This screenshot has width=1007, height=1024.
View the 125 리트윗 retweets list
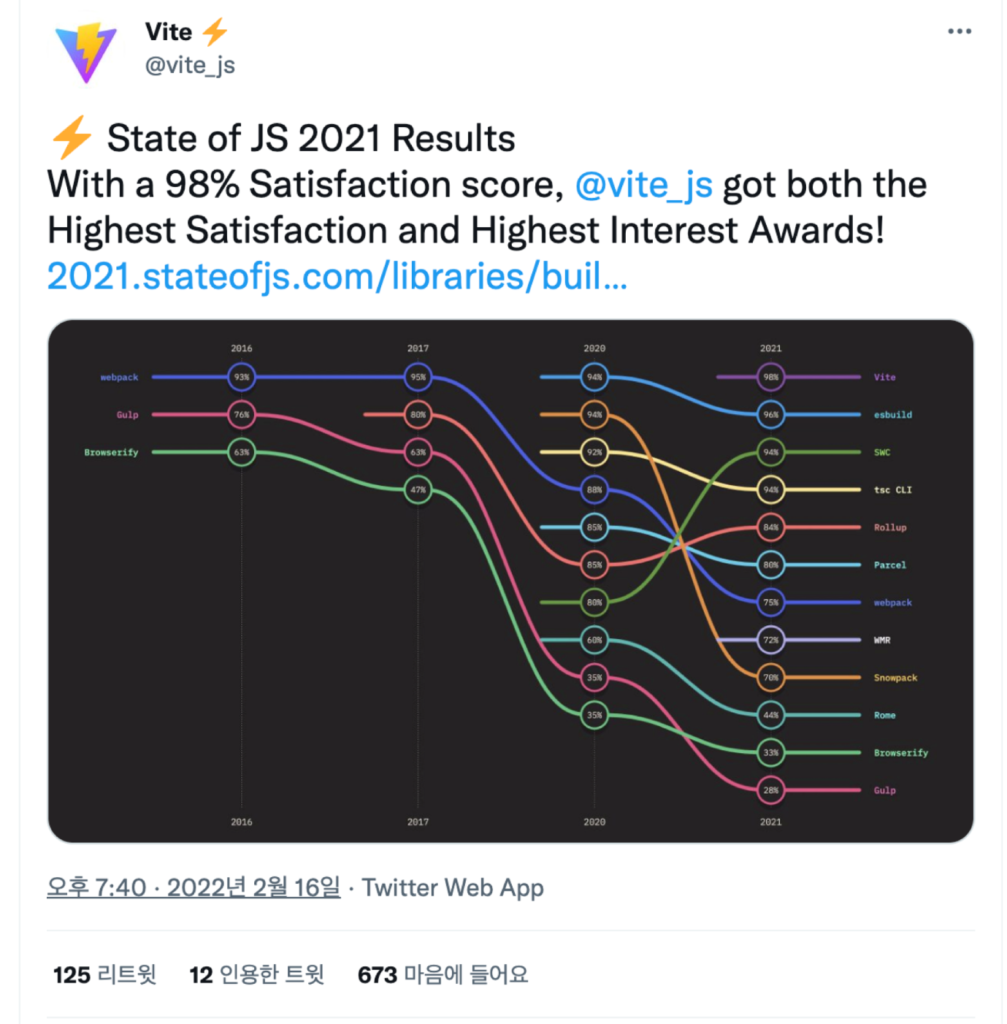(x=104, y=974)
